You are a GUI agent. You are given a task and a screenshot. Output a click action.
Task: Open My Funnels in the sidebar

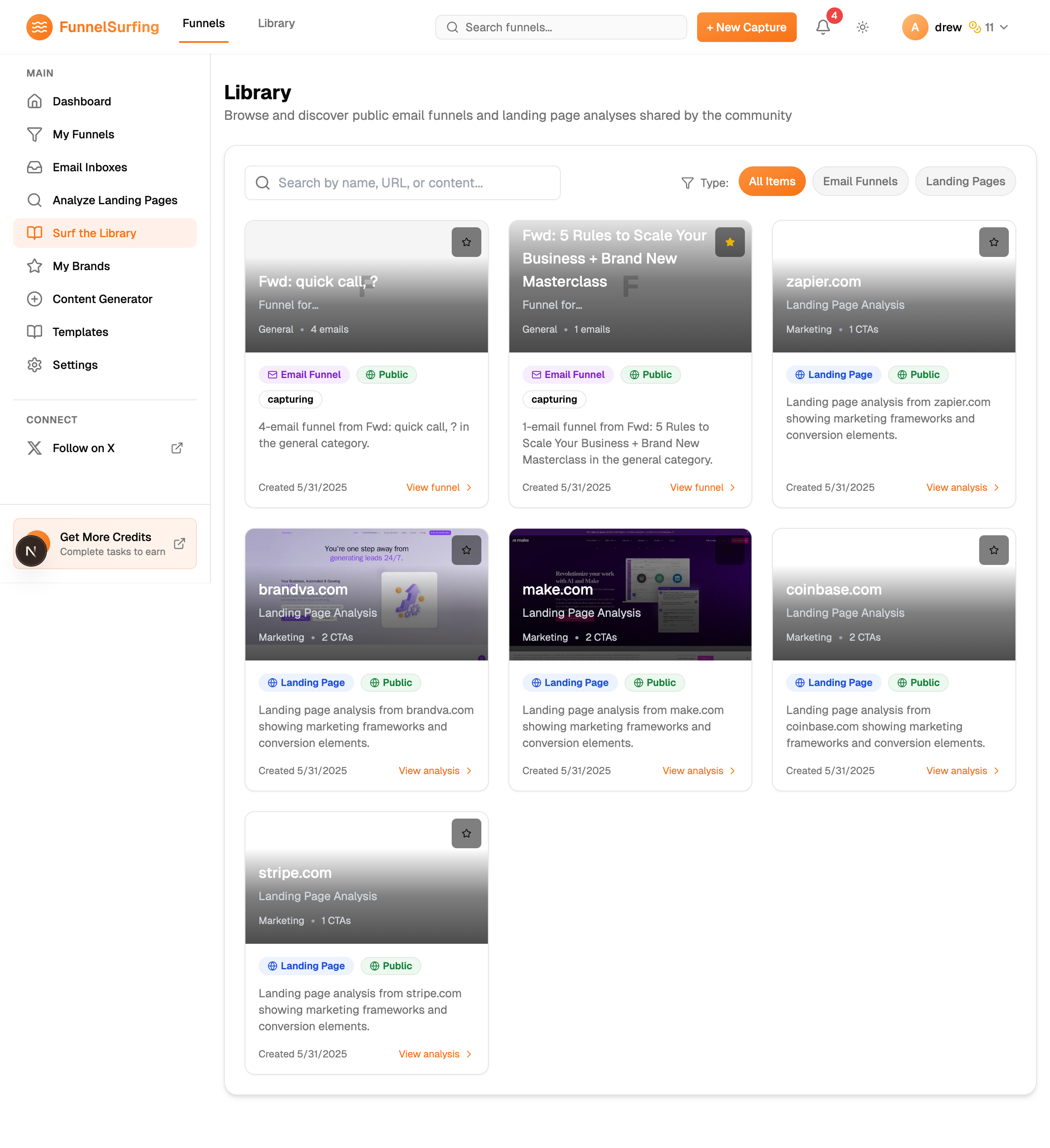(105, 134)
